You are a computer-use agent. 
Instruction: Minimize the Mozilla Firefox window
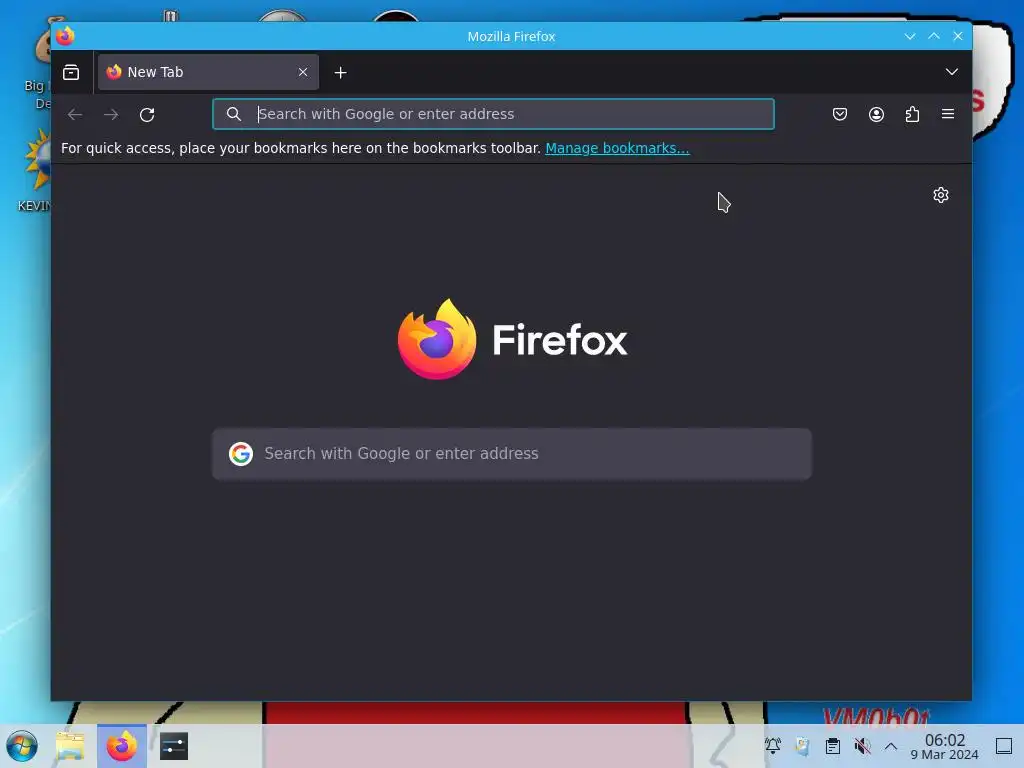(x=910, y=37)
